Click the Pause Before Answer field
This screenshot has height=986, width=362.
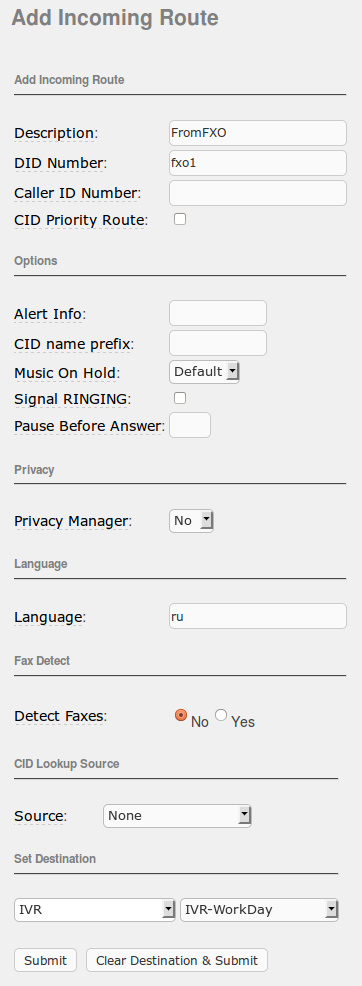pos(190,425)
